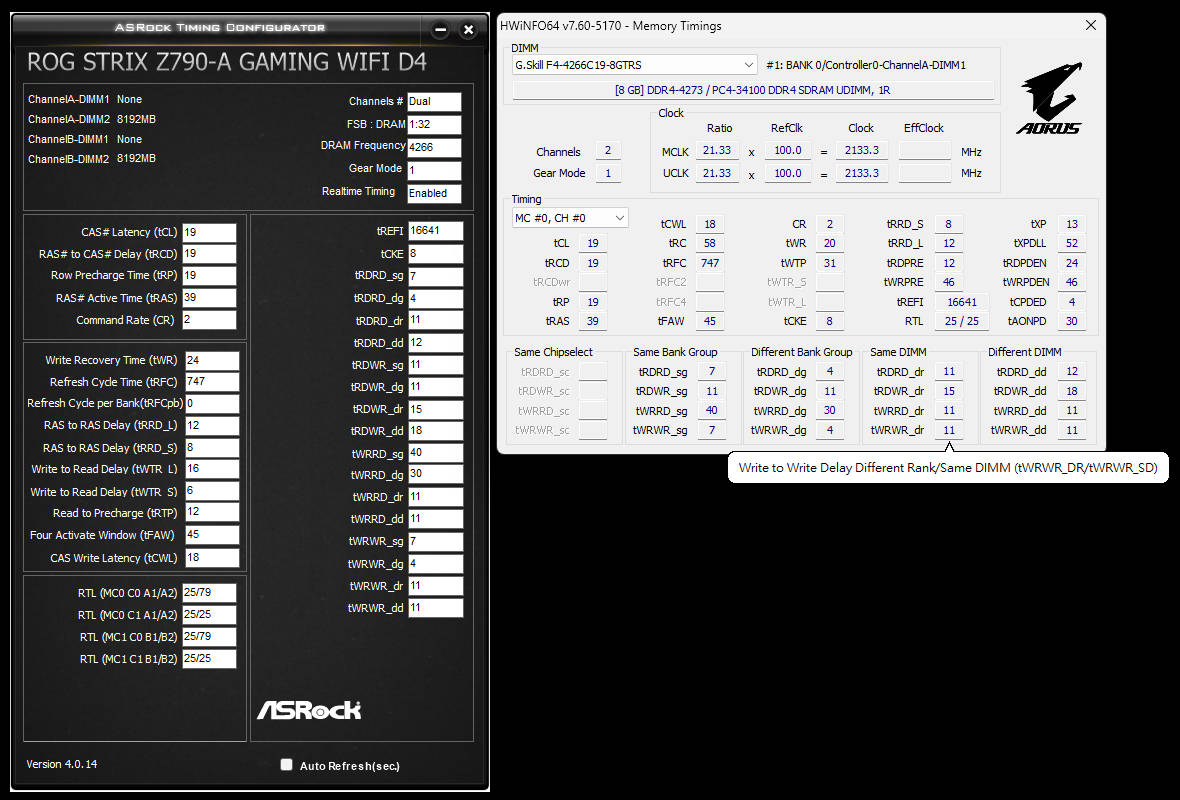Screen dimensions: 1180x800
Task: Select the FSB : DRAM ratio field
Action: pos(434,125)
